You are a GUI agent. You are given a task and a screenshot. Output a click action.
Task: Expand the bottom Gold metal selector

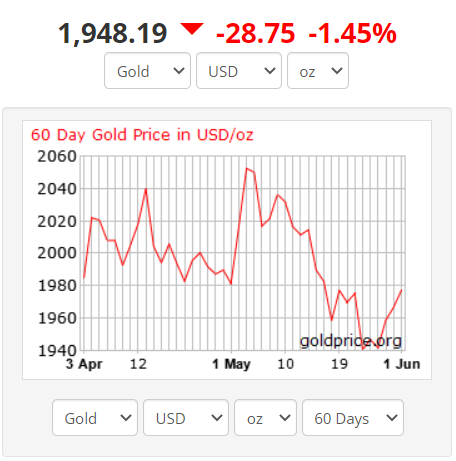(95, 418)
